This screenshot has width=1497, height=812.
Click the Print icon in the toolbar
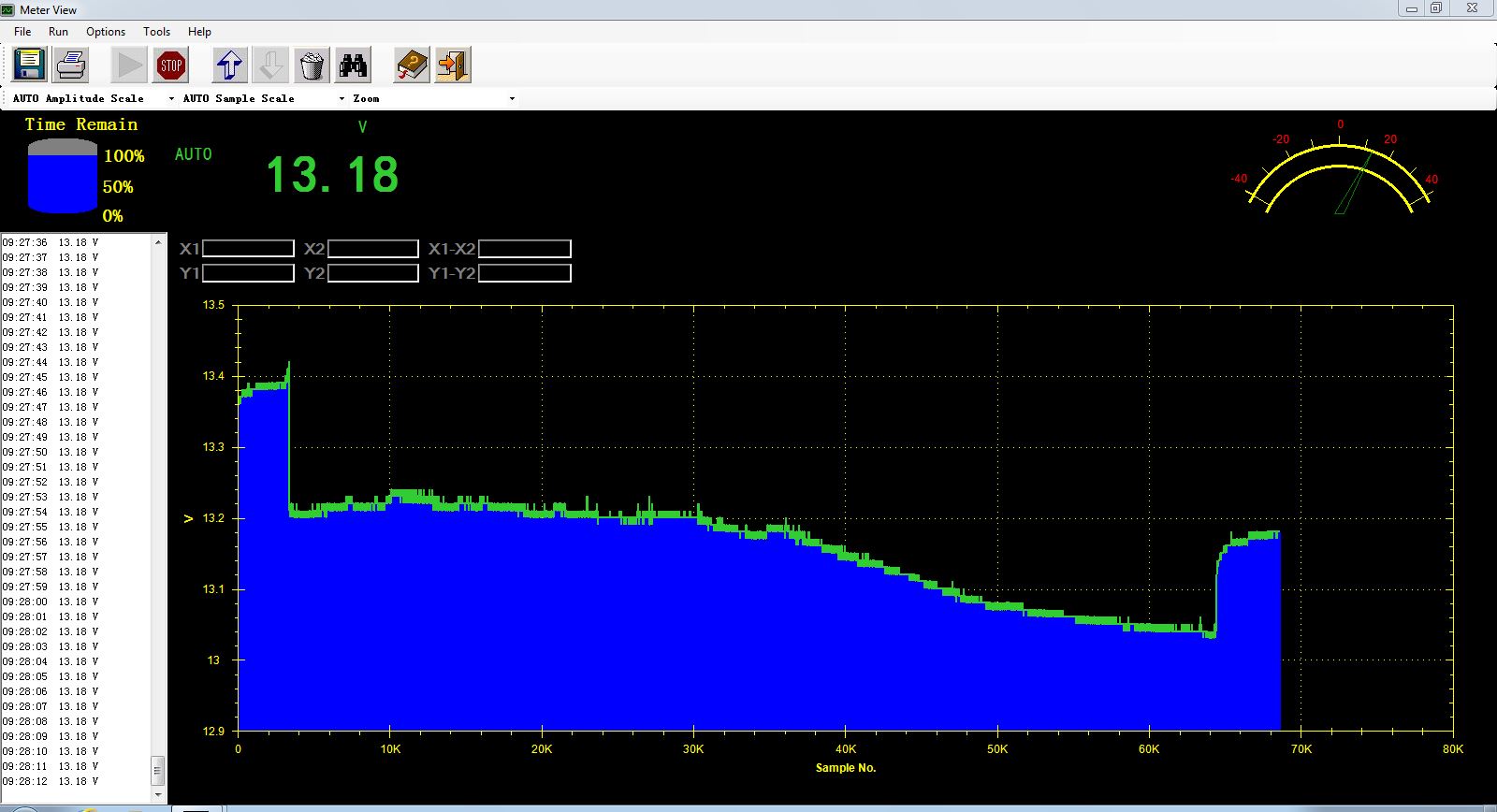[x=71, y=65]
